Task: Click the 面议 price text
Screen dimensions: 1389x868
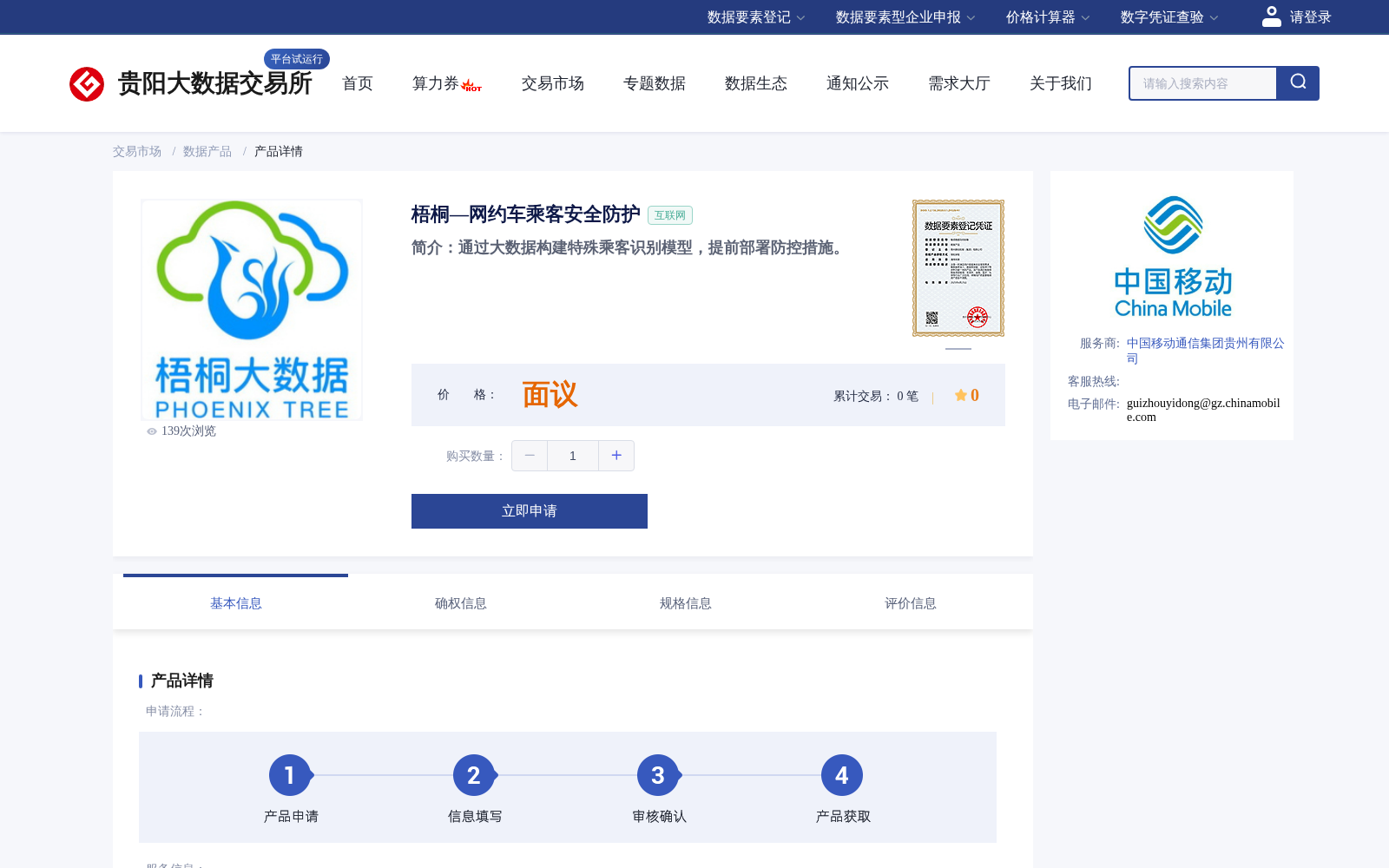Action: coord(550,395)
